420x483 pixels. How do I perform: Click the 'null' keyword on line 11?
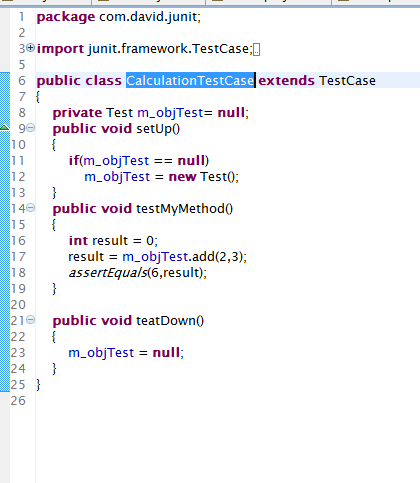point(191,161)
